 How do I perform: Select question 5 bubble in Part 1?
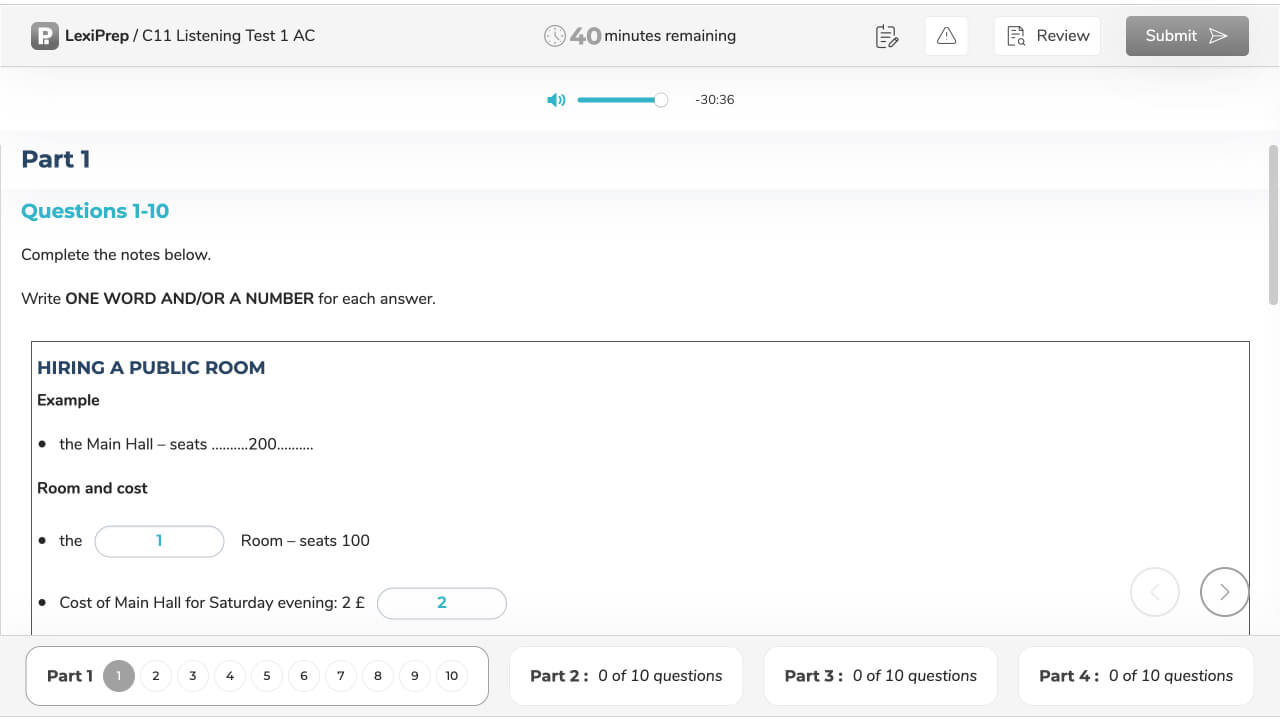267,675
